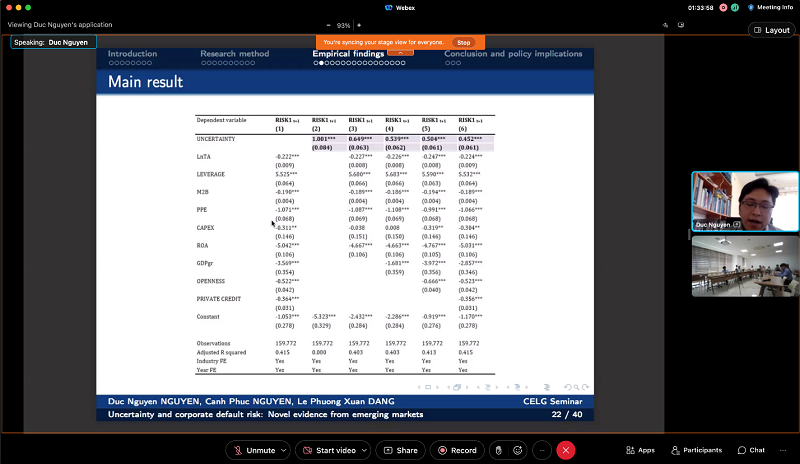Screen dimensions: 800x464
Task: Start video camera
Action: pyautogui.click(x=329, y=450)
